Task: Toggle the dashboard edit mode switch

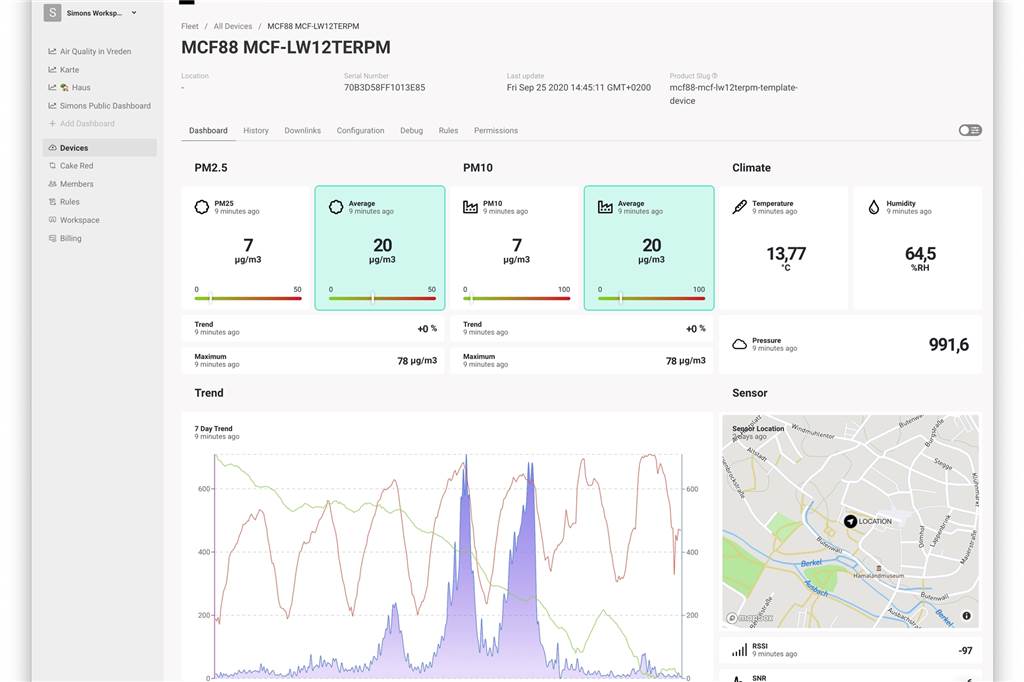Action: (970, 130)
